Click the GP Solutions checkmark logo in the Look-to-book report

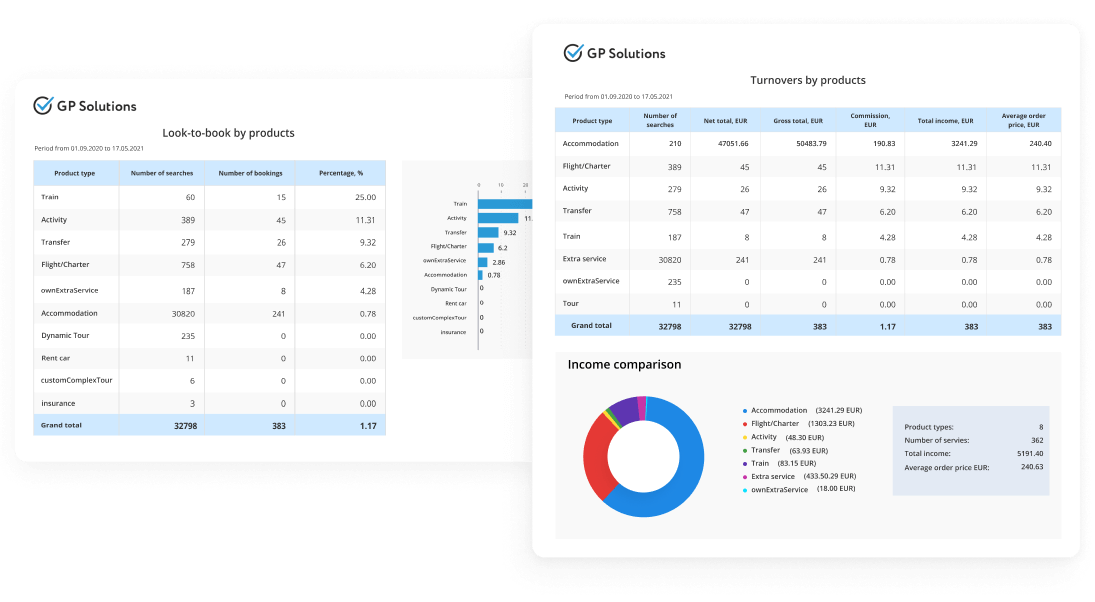coord(43,105)
